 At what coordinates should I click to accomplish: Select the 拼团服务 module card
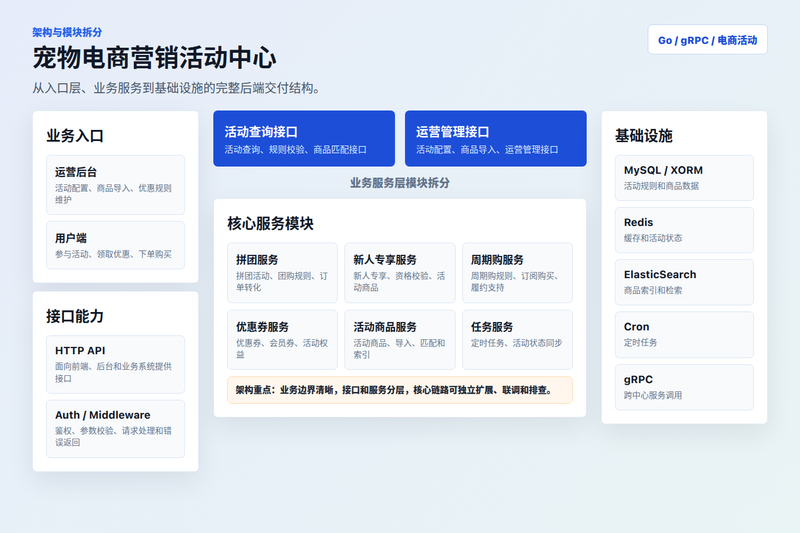[282, 273]
